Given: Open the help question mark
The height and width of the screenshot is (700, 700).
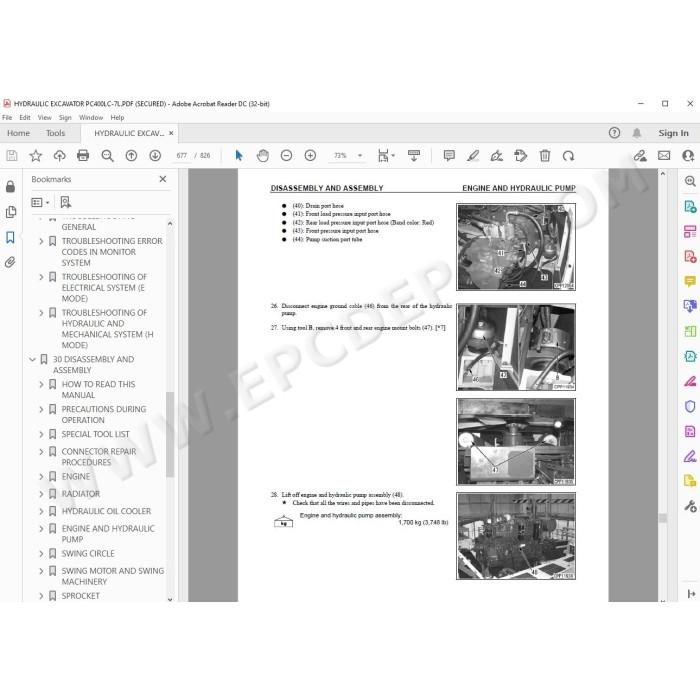Looking at the screenshot, I should click(614, 133).
